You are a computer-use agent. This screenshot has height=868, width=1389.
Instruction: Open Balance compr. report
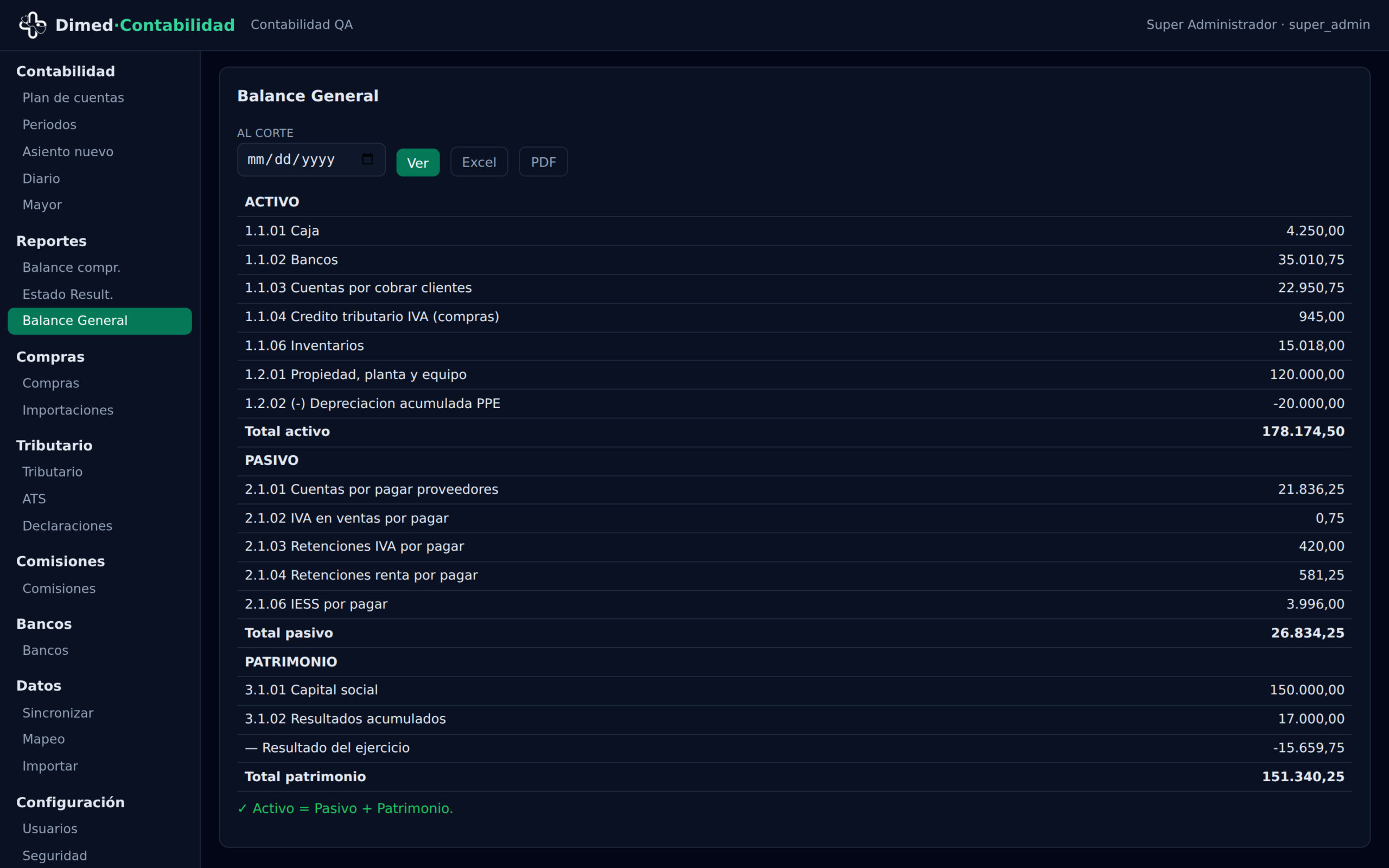[71, 267]
